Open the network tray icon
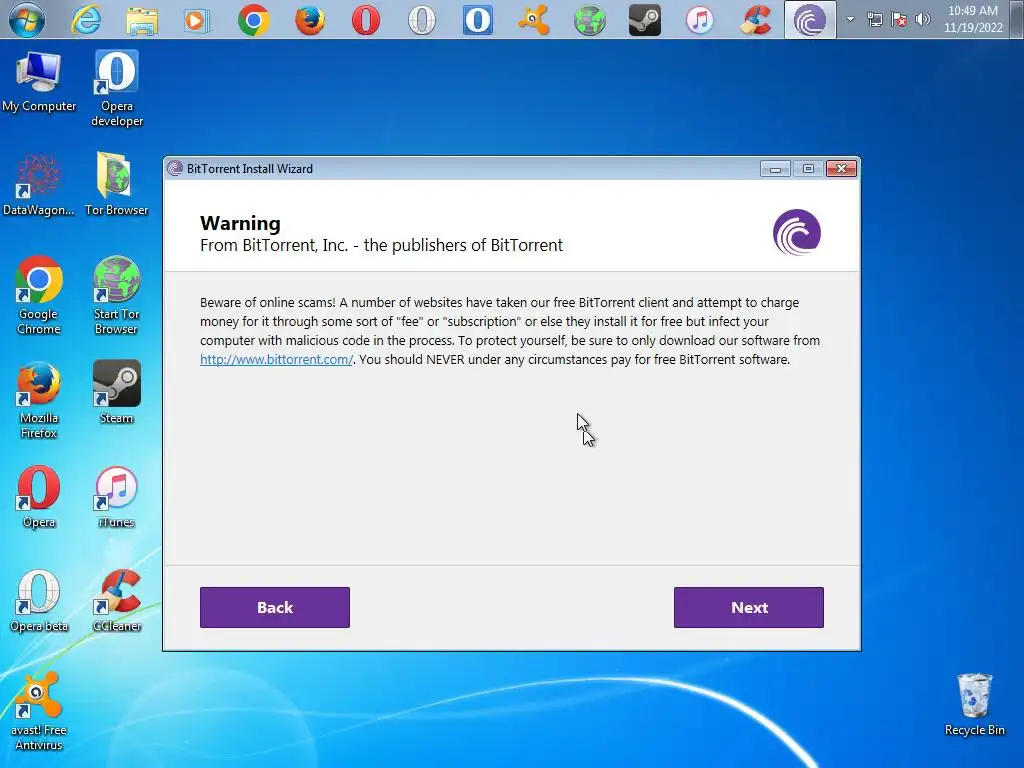Image resolution: width=1024 pixels, height=768 pixels. tap(874, 19)
